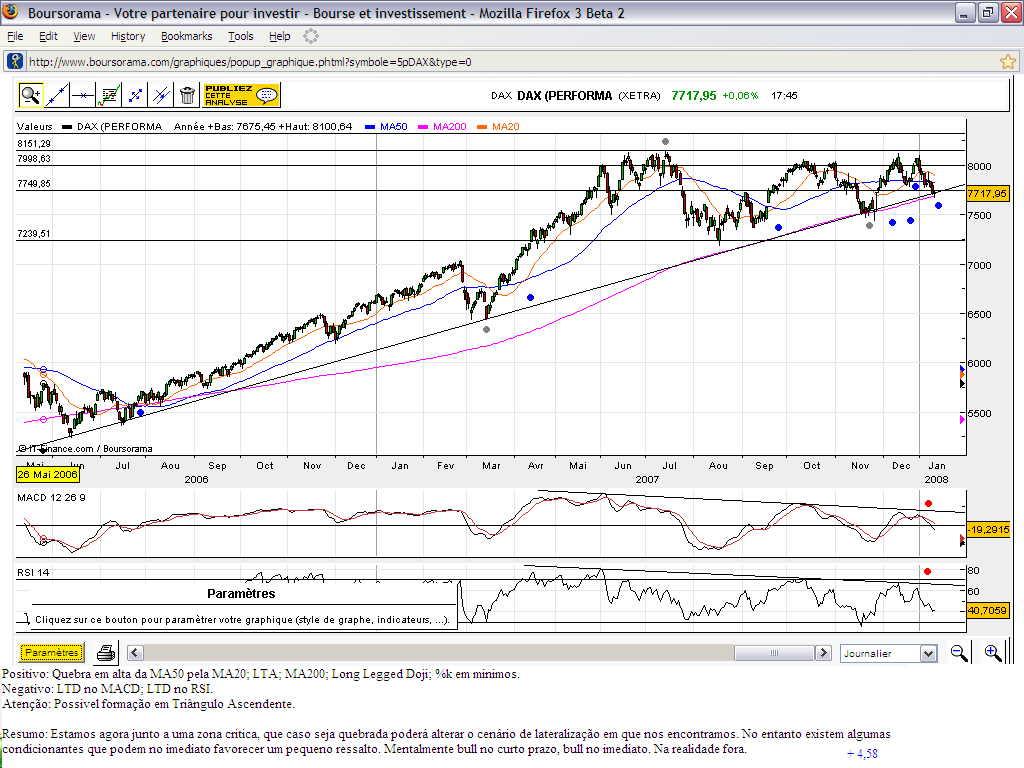The image size is (1024, 768).
Task: Click the scrollbar right arrow
Action: click(x=824, y=652)
